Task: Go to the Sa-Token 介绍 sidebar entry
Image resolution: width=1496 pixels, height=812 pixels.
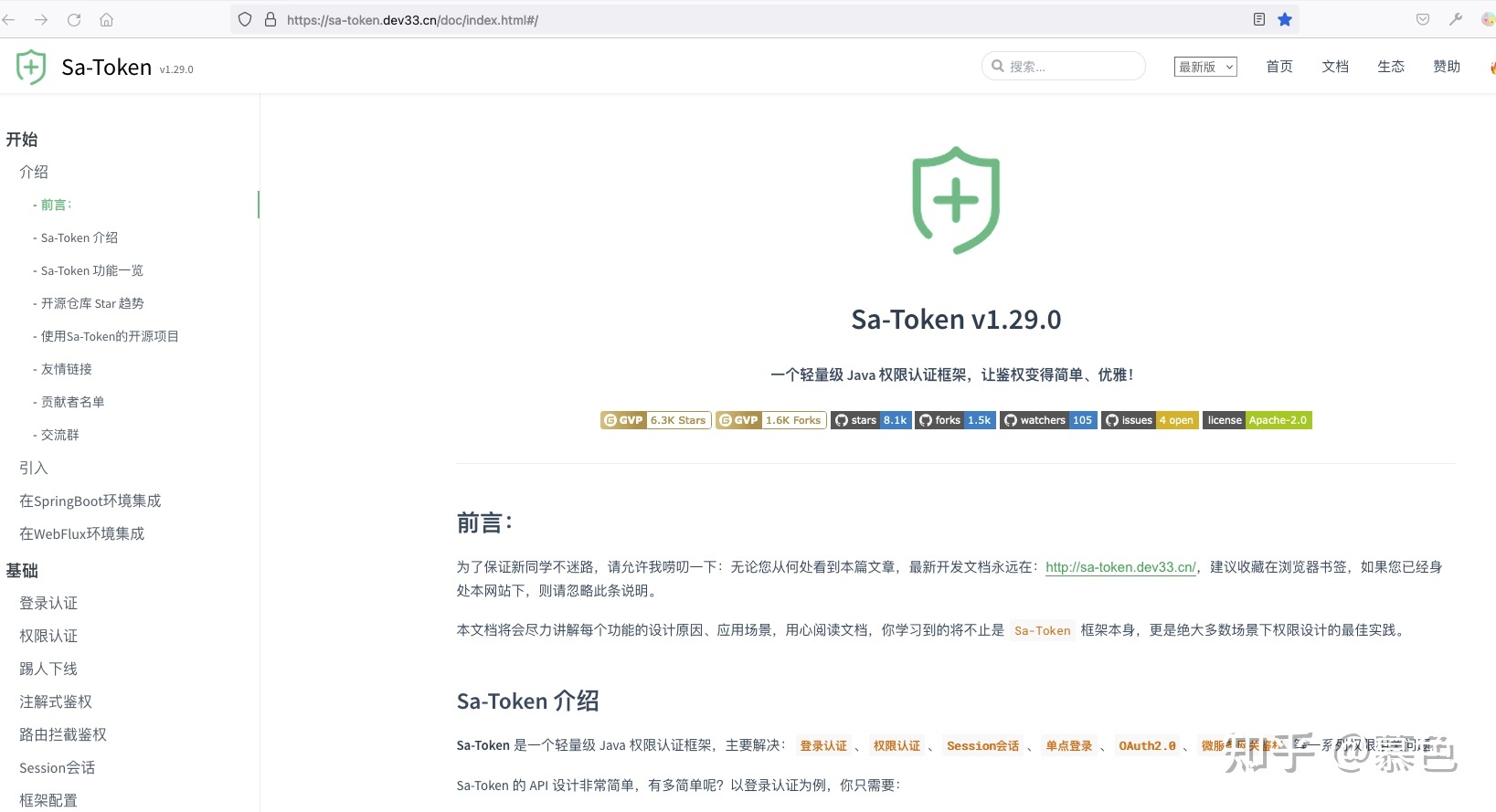Action: click(79, 237)
